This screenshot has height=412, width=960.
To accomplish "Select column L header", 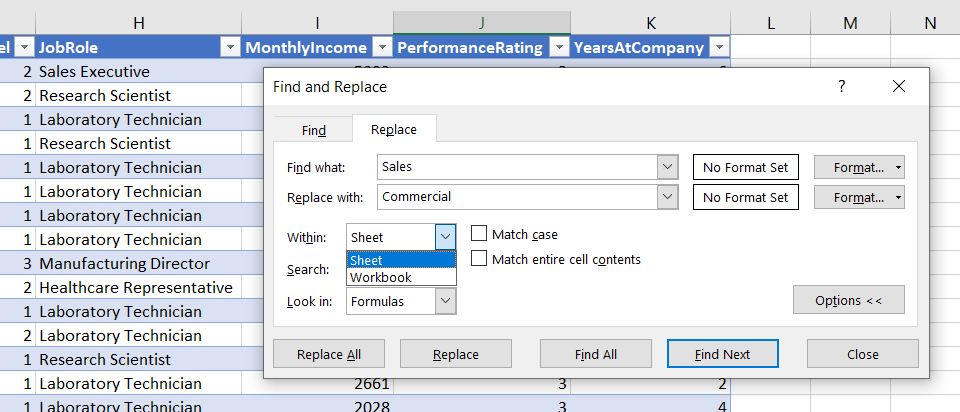I will 770,22.
